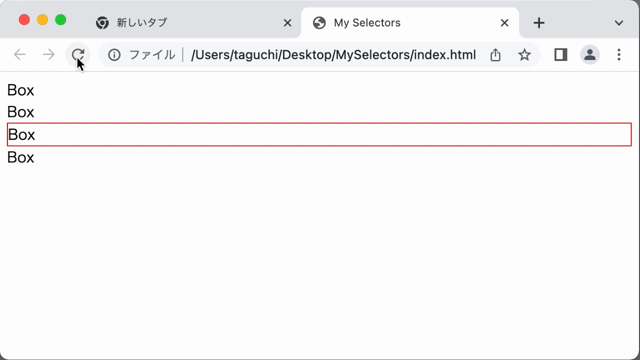Go forward to the next page

[x=49, y=55]
